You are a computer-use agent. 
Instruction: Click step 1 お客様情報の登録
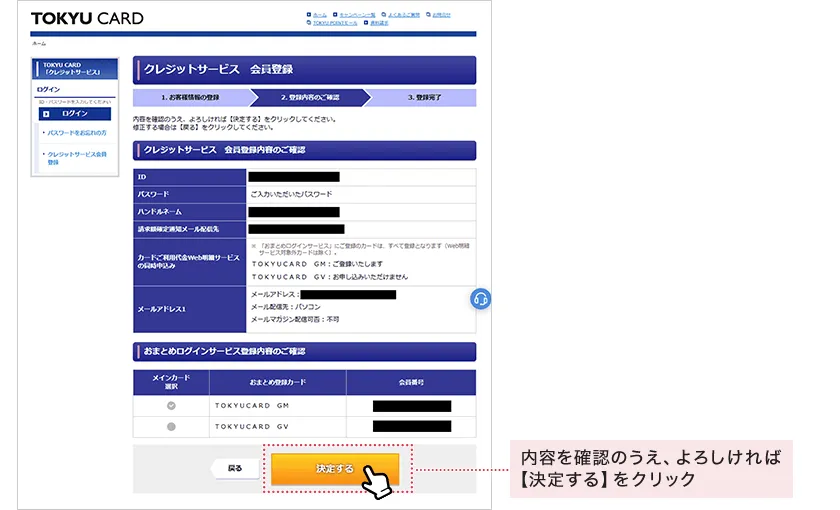coord(191,98)
